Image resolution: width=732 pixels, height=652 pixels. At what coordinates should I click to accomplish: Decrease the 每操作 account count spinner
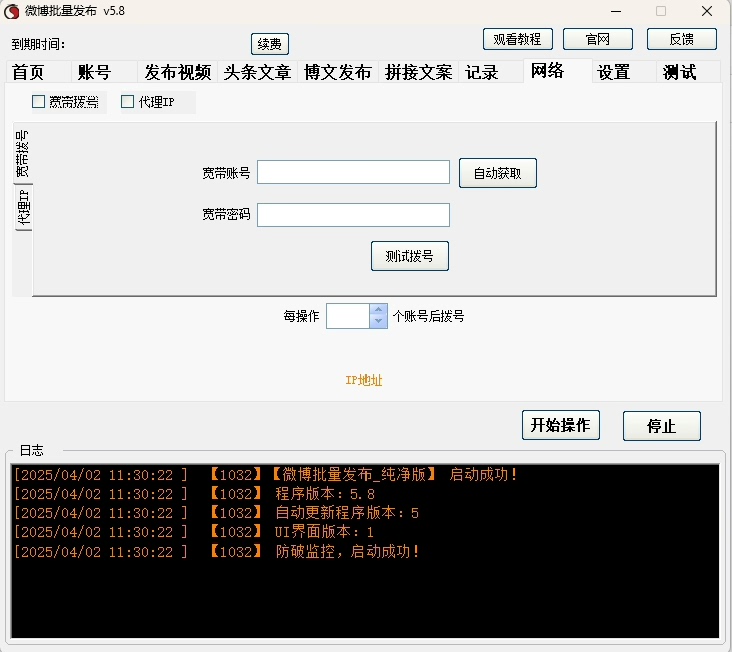(379, 322)
